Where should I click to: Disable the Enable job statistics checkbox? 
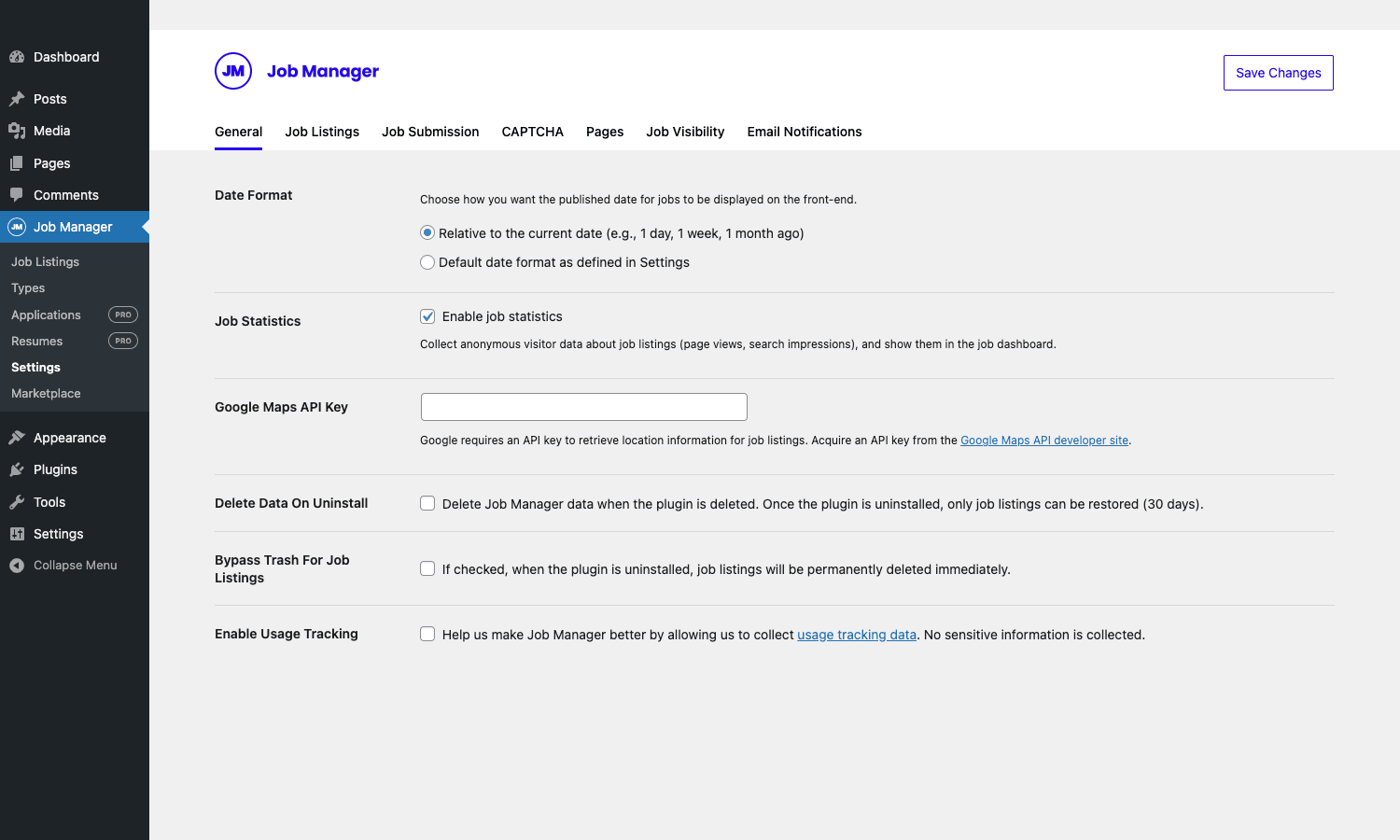(x=427, y=316)
